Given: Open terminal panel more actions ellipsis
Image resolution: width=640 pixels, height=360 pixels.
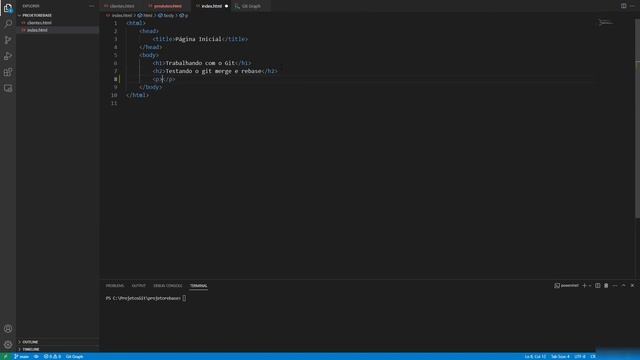Looking at the screenshot, I should tap(615, 286).
